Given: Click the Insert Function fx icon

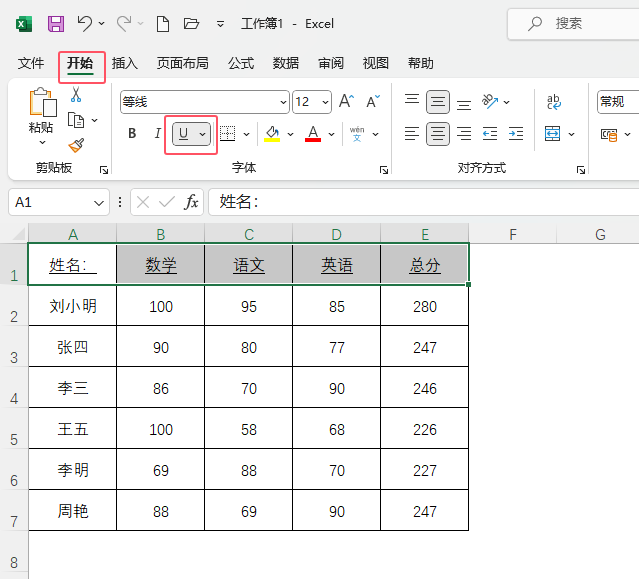Looking at the screenshot, I should pyautogui.click(x=192, y=202).
